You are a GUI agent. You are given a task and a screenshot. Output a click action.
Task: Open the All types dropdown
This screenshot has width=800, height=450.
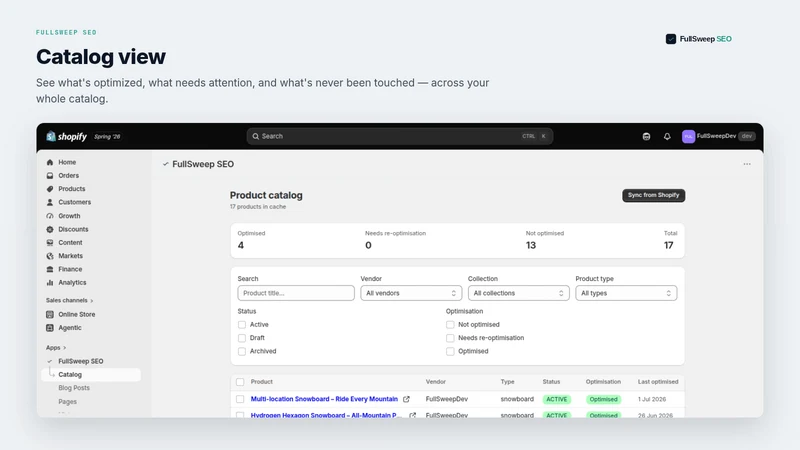626,293
